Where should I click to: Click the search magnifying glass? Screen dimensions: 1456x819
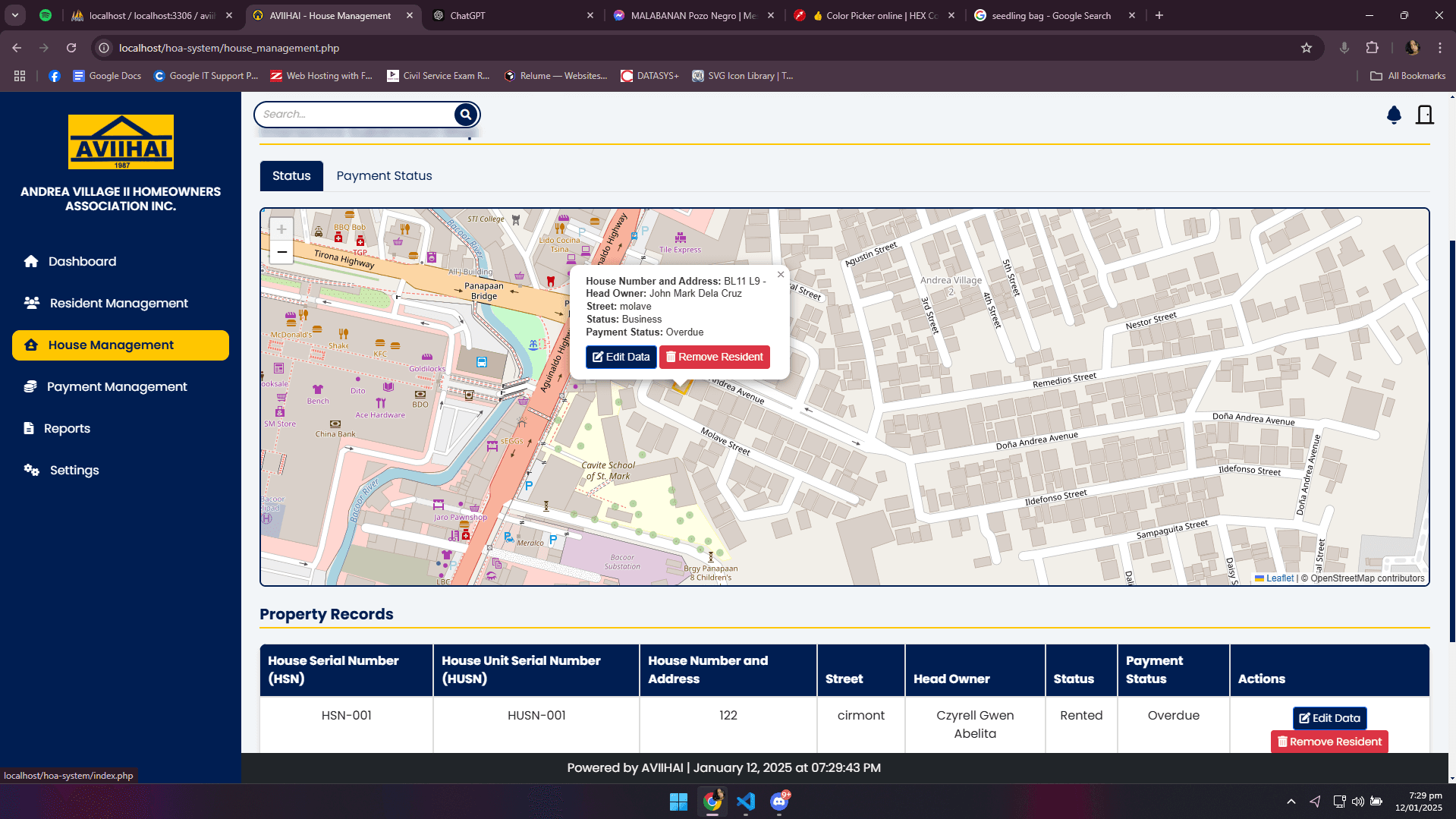tap(465, 114)
